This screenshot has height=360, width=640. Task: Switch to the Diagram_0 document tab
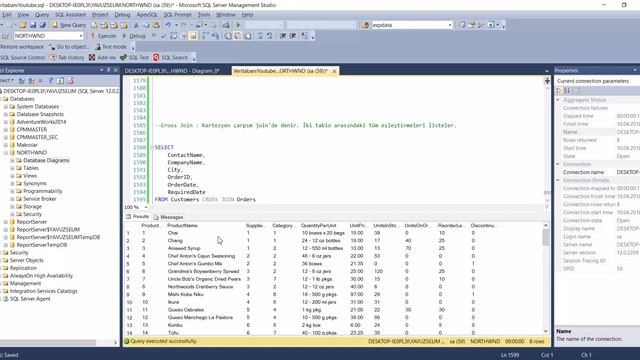pyautogui.click(x=172, y=71)
